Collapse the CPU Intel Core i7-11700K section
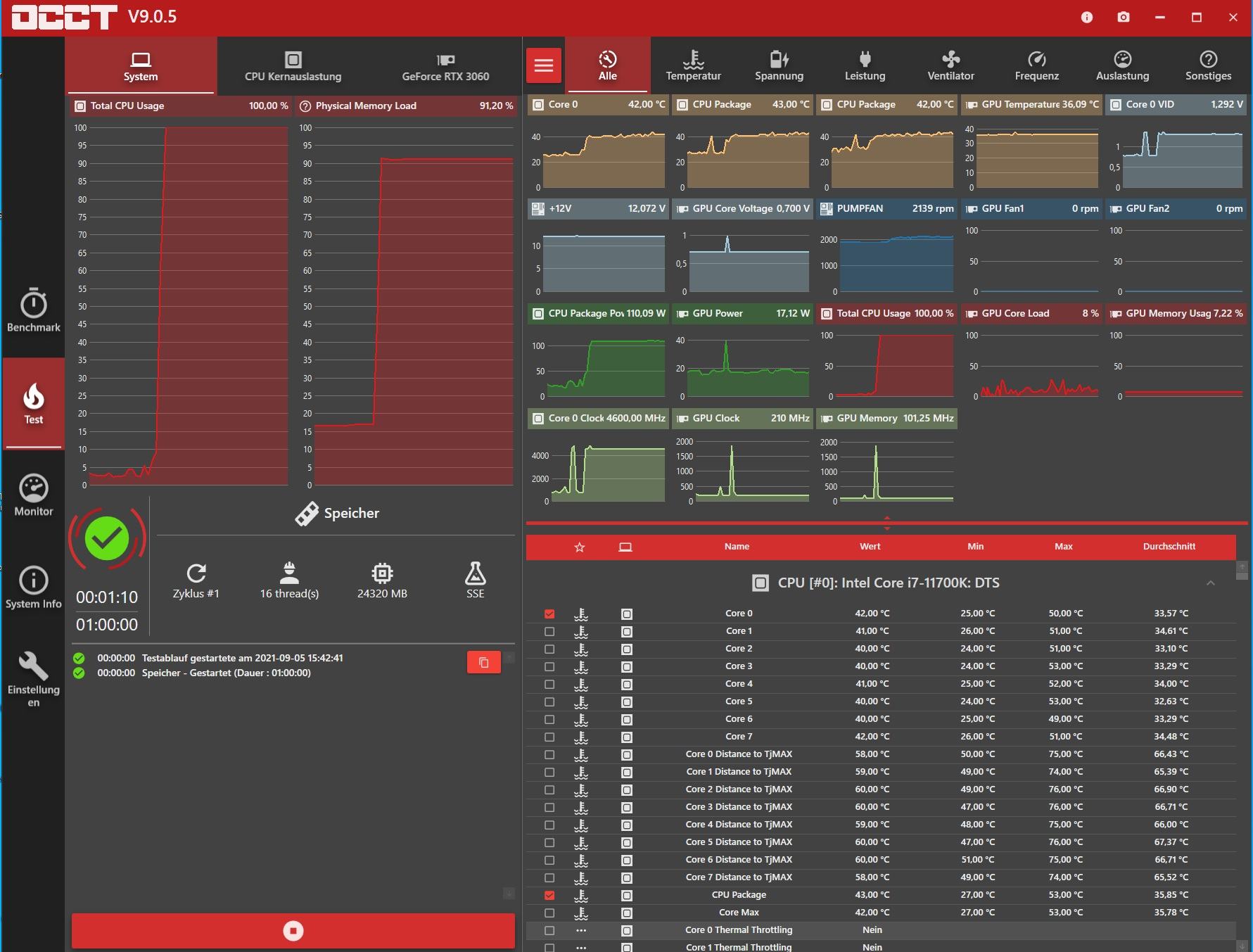Screen dimensions: 1253x952 pos(1211,583)
